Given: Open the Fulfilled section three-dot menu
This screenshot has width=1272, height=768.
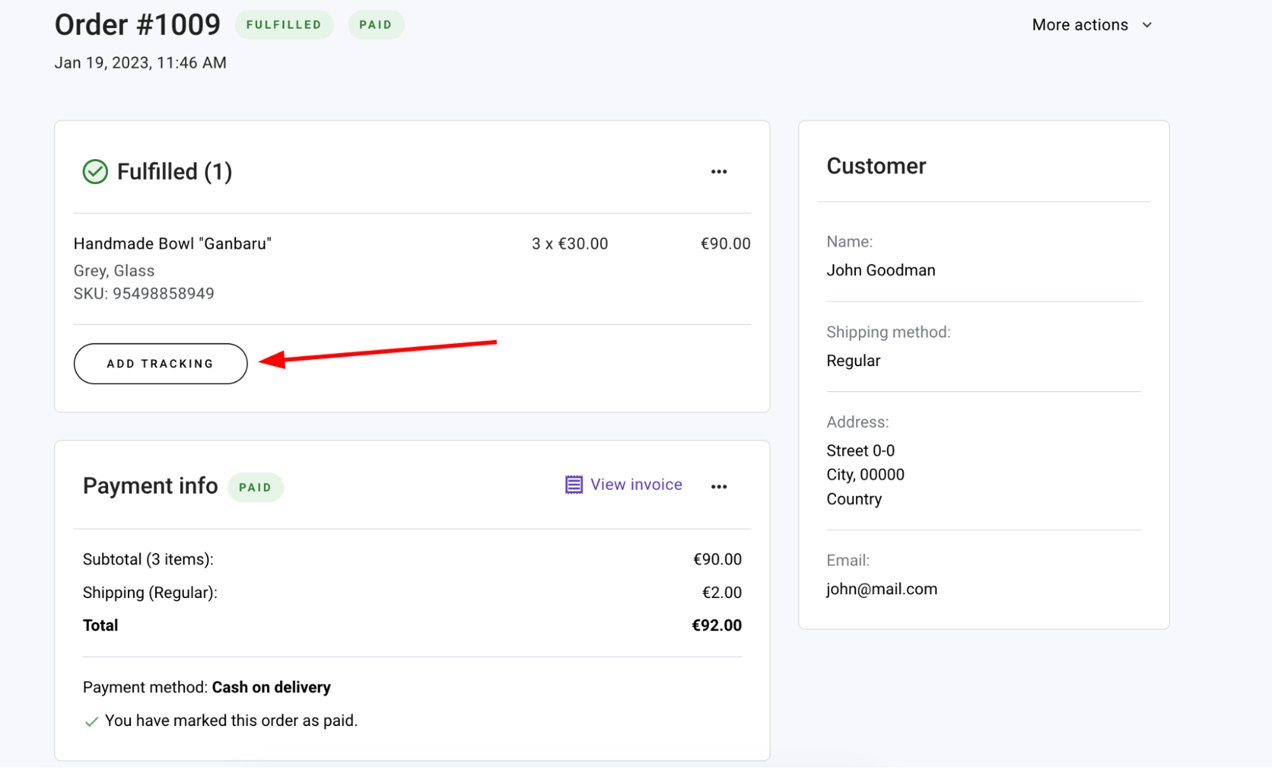Looking at the screenshot, I should 719,171.
